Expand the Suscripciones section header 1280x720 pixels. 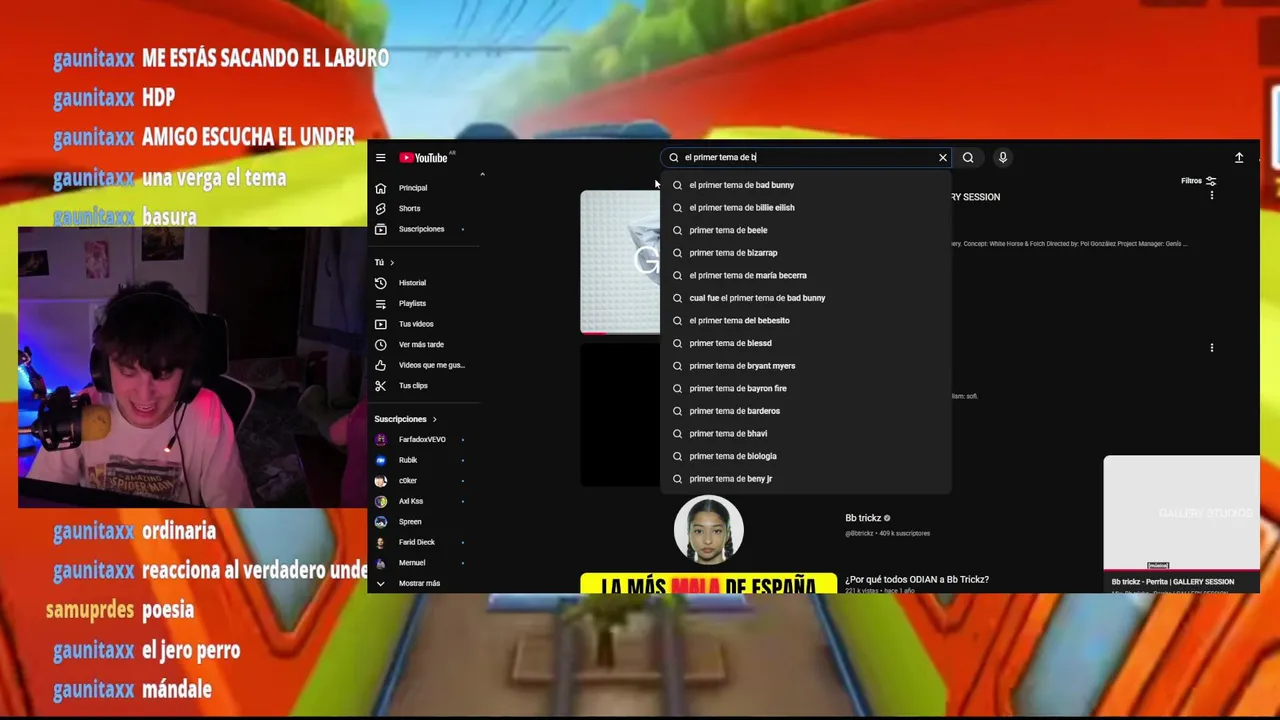click(405, 419)
